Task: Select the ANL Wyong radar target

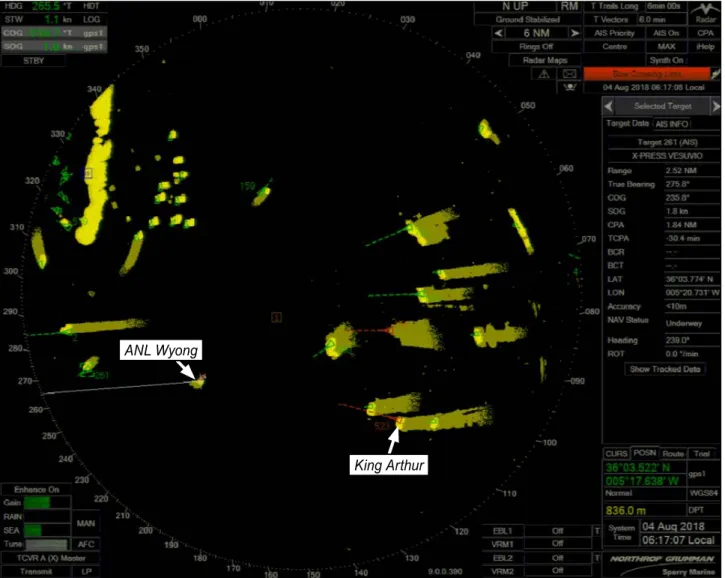Action: 199,381
